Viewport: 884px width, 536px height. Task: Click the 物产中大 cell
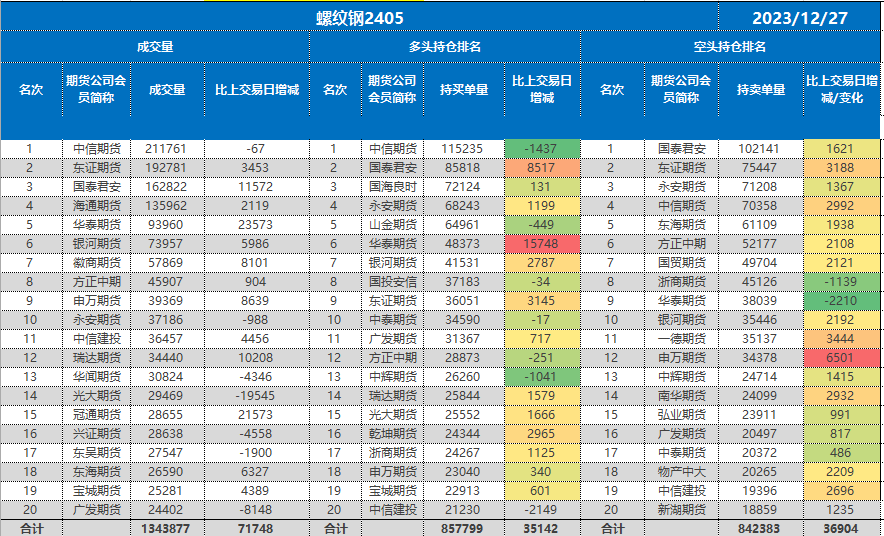[x=682, y=472]
